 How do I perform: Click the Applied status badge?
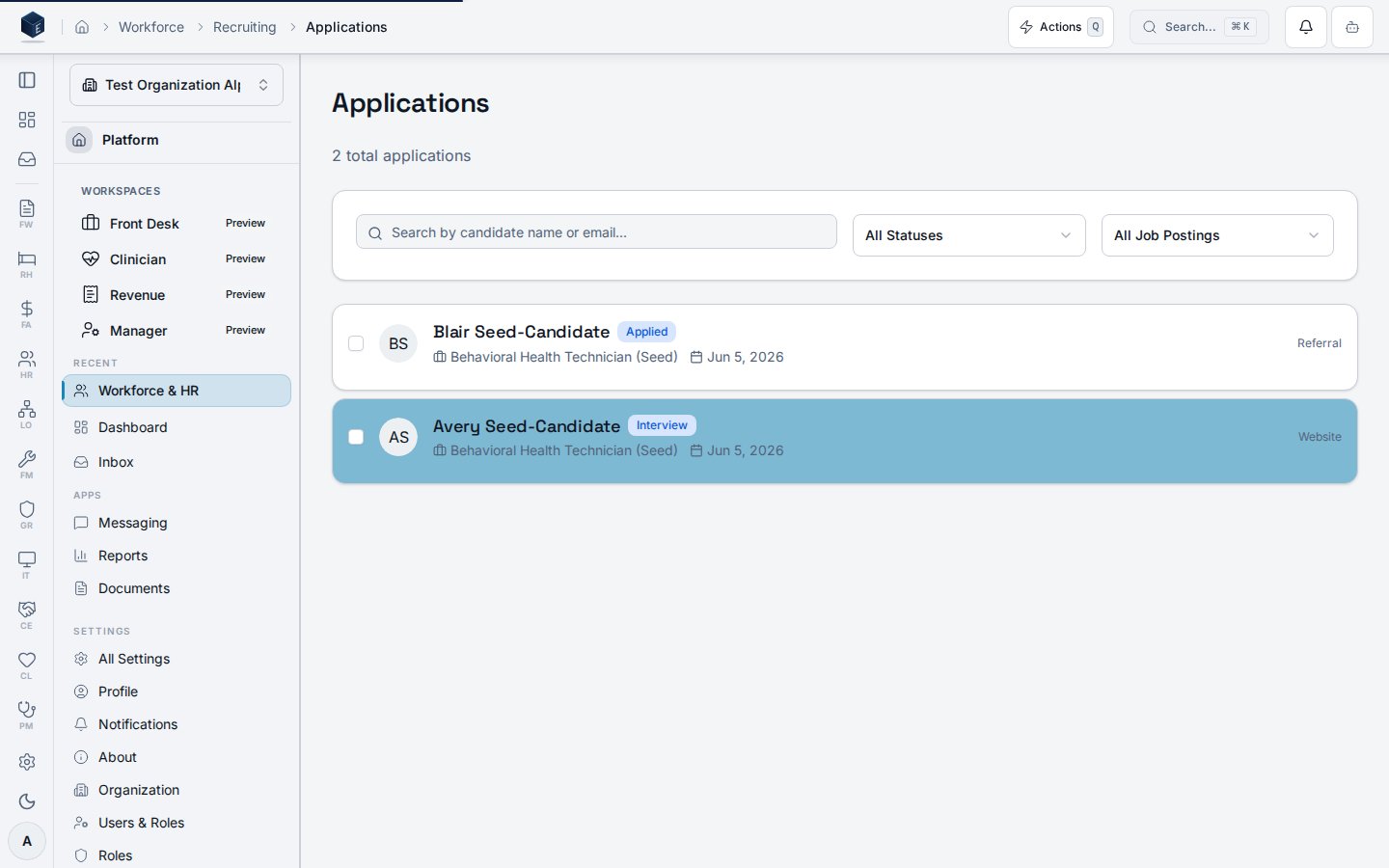646,332
